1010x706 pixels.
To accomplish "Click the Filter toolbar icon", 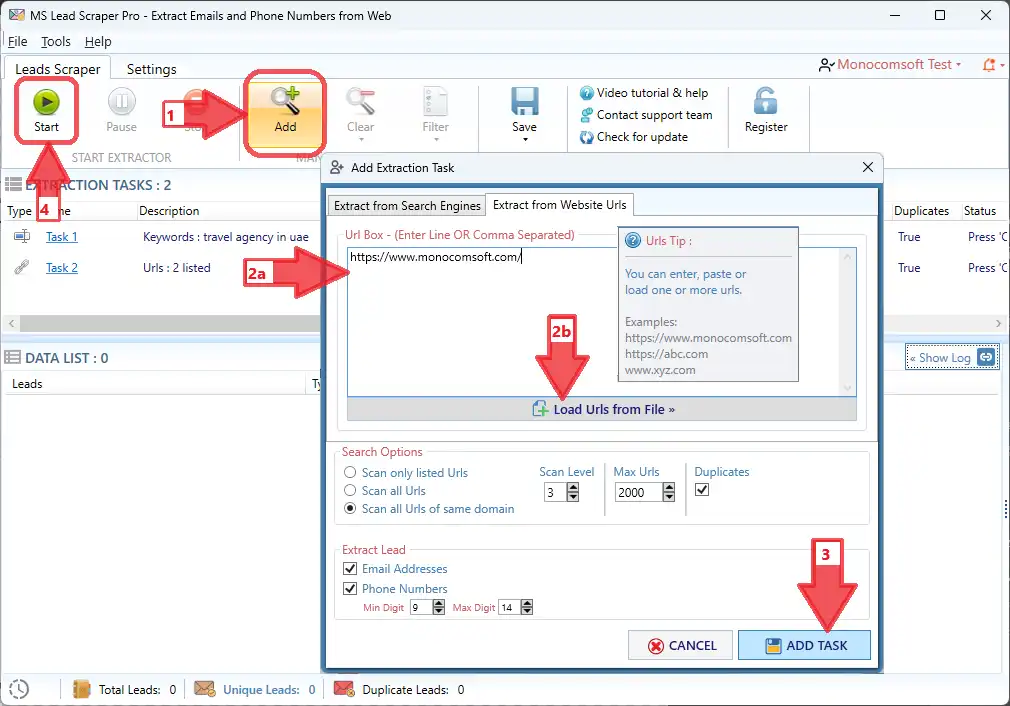I will (x=435, y=102).
